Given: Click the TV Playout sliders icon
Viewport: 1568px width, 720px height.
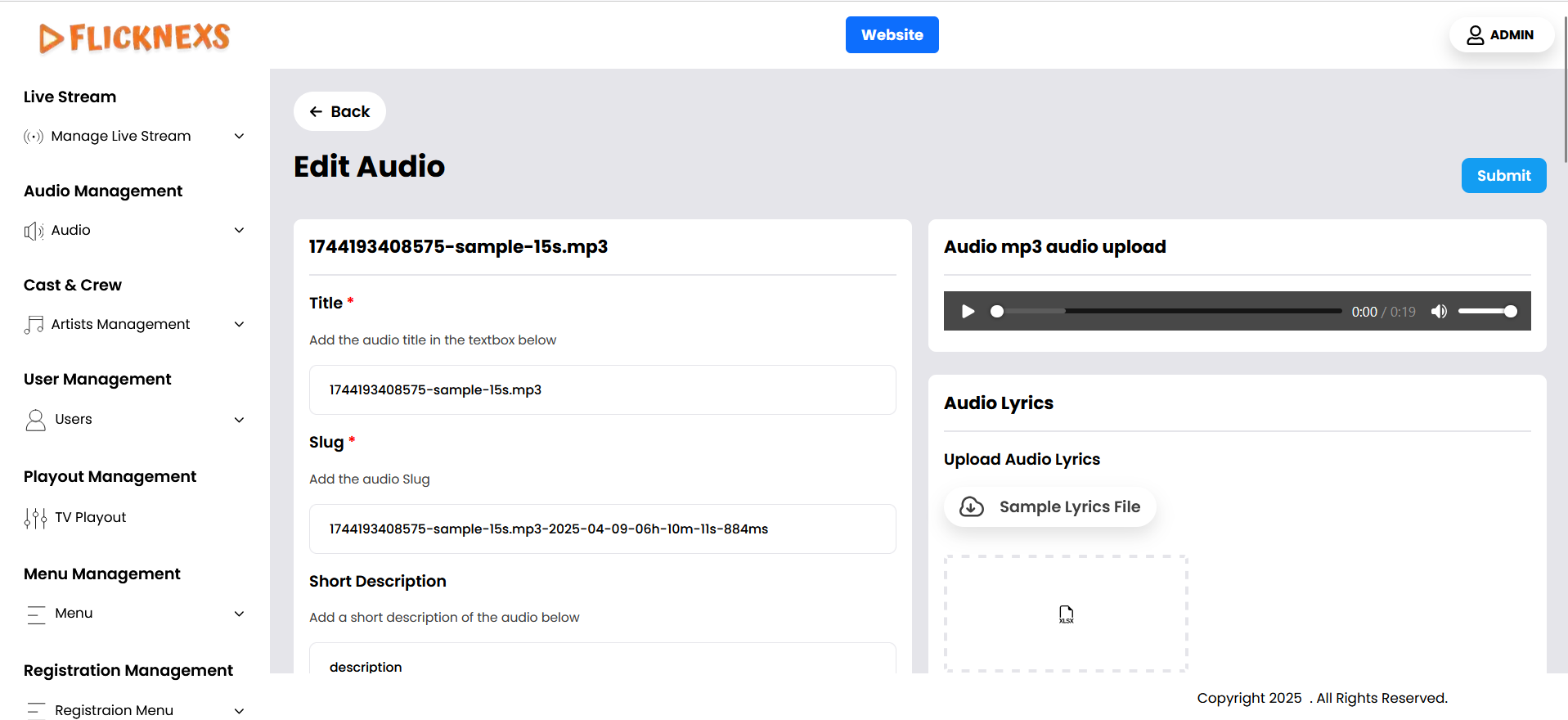Looking at the screenshot, I should click(x=35, y=518).
